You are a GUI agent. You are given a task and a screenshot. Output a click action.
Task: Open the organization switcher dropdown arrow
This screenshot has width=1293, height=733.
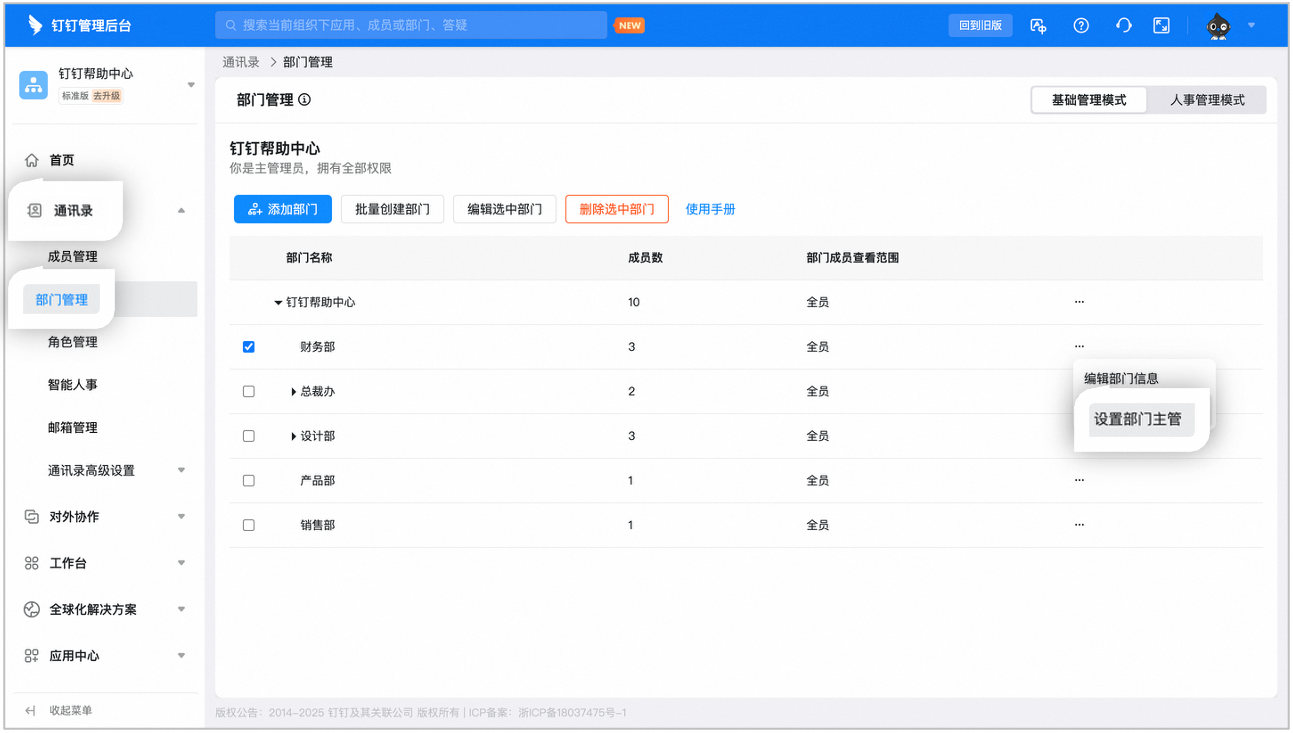click(191, 85)
